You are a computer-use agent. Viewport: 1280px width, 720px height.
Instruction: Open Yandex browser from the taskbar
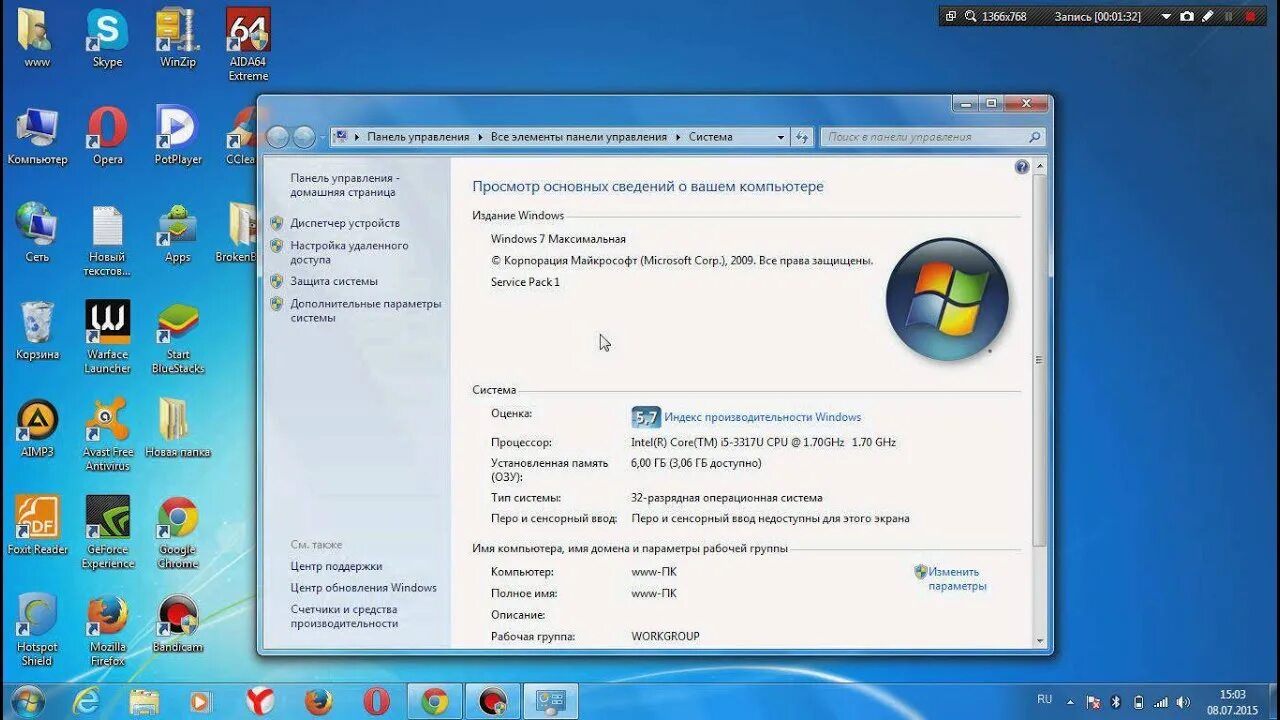[260, 701]
